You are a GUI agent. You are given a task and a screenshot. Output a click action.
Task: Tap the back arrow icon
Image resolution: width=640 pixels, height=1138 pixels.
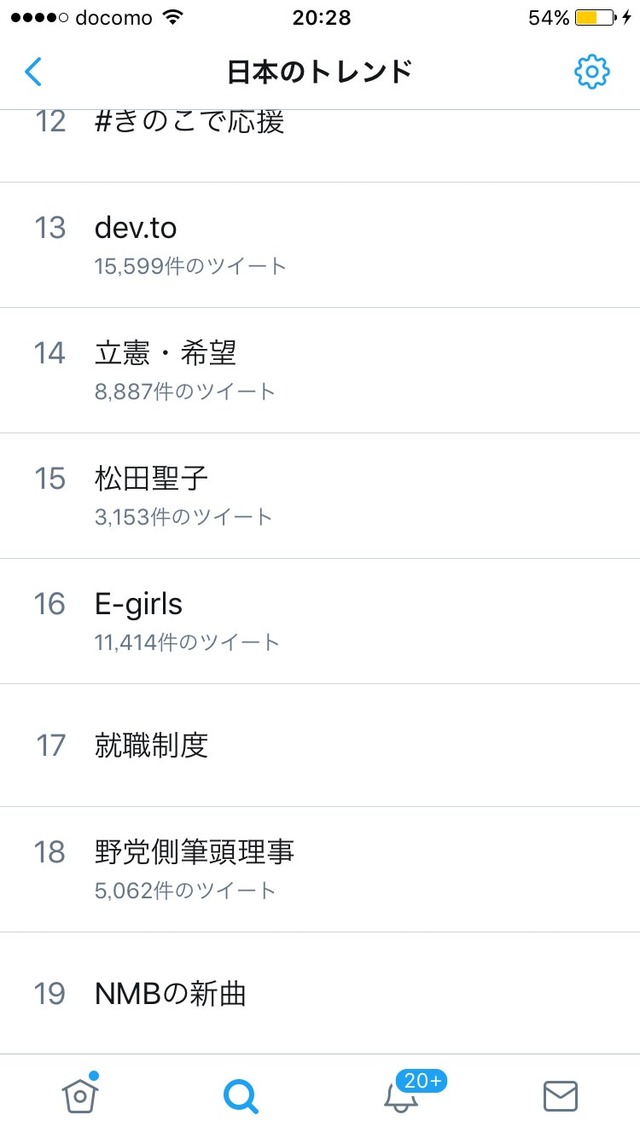33,72
